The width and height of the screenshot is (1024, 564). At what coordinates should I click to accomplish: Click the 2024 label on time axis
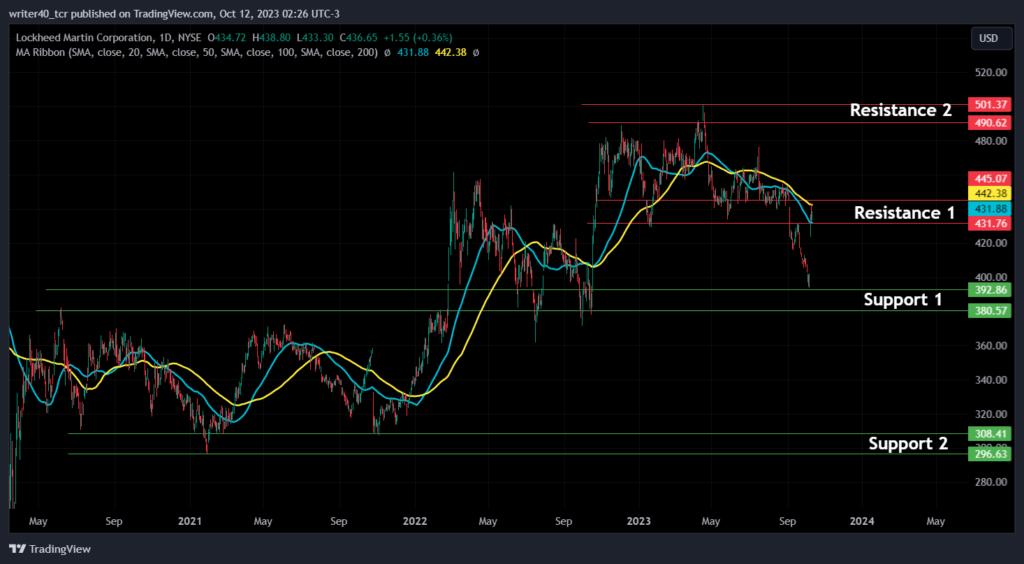862,522
